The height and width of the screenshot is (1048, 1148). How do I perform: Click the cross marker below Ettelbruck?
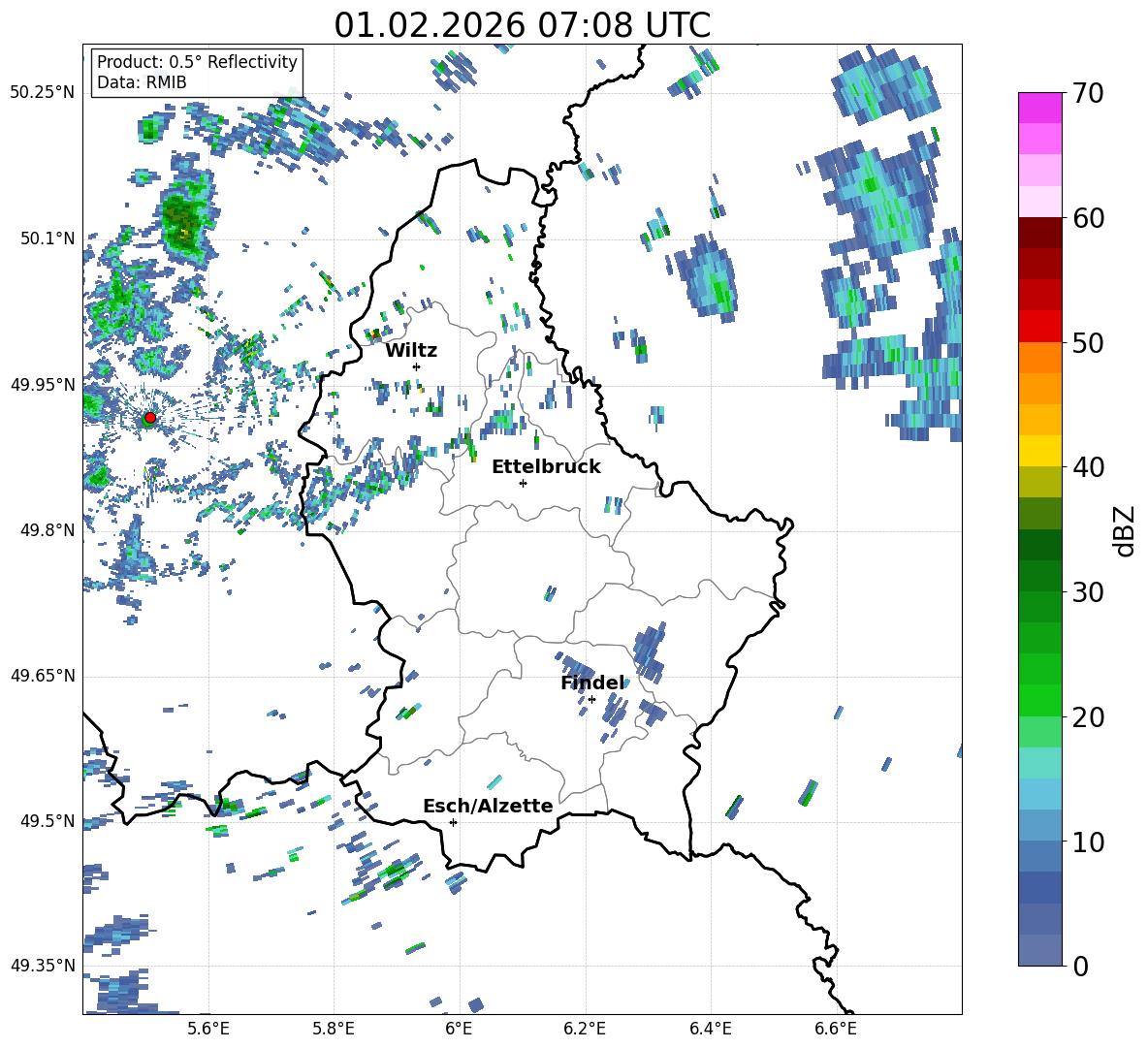coord(523,483)
